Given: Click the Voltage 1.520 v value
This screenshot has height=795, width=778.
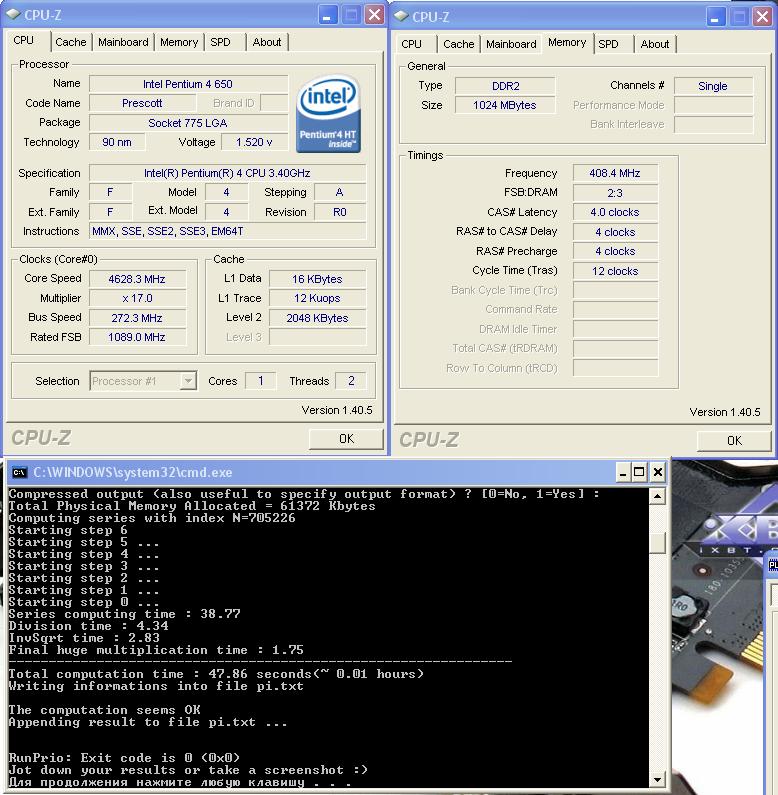Looking at the screenshot, I should click(x=254, y=142).
